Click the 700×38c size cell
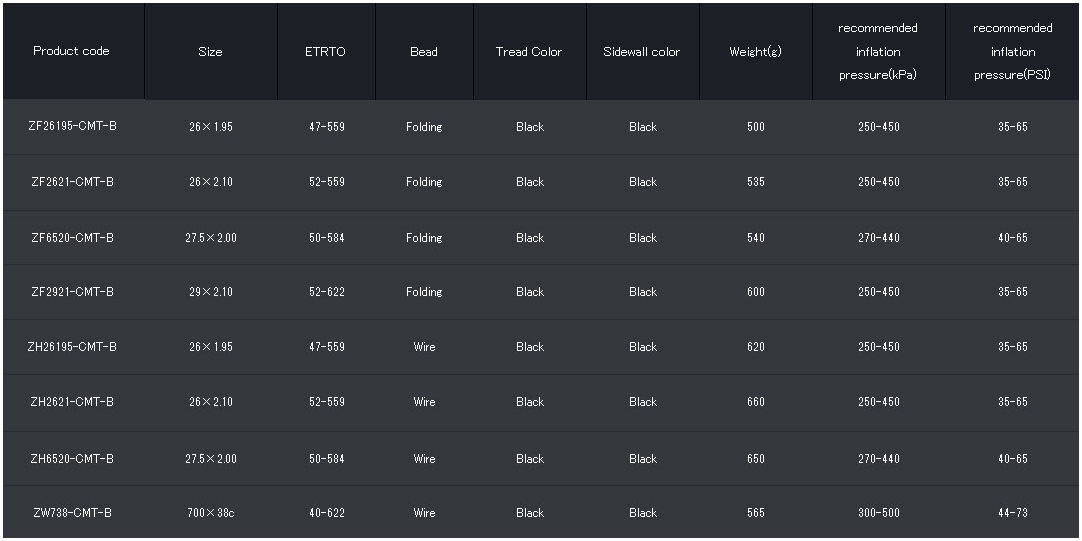 tap(210, 513)
